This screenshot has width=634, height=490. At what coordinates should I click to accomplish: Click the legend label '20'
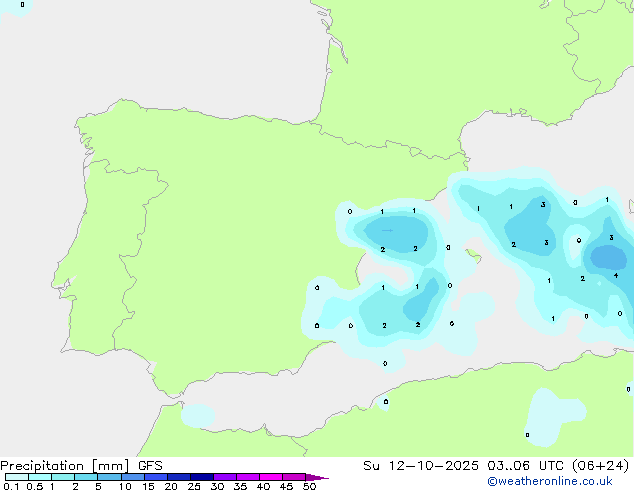pos(171,486)
